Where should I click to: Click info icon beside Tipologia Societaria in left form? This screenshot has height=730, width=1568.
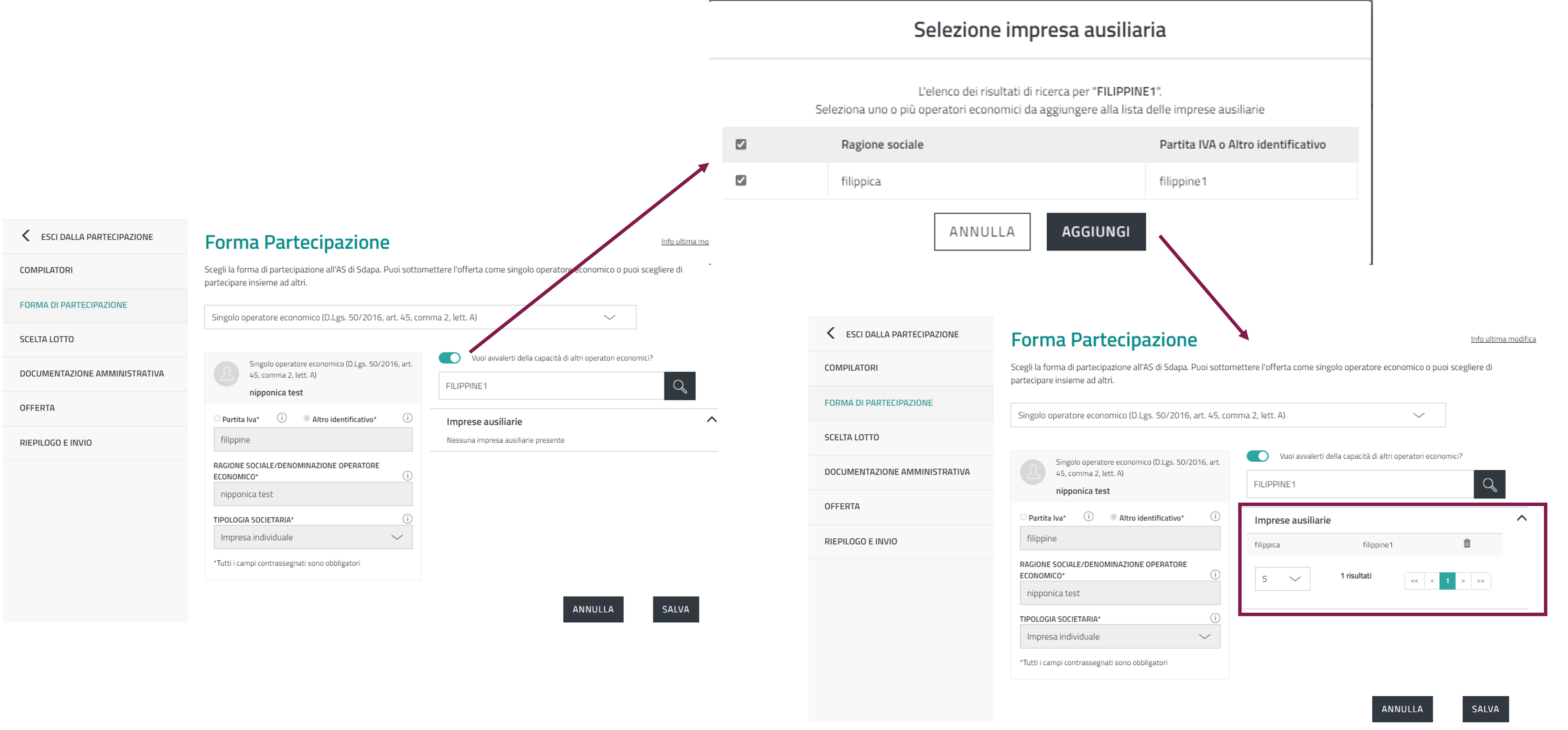point(407,519)
